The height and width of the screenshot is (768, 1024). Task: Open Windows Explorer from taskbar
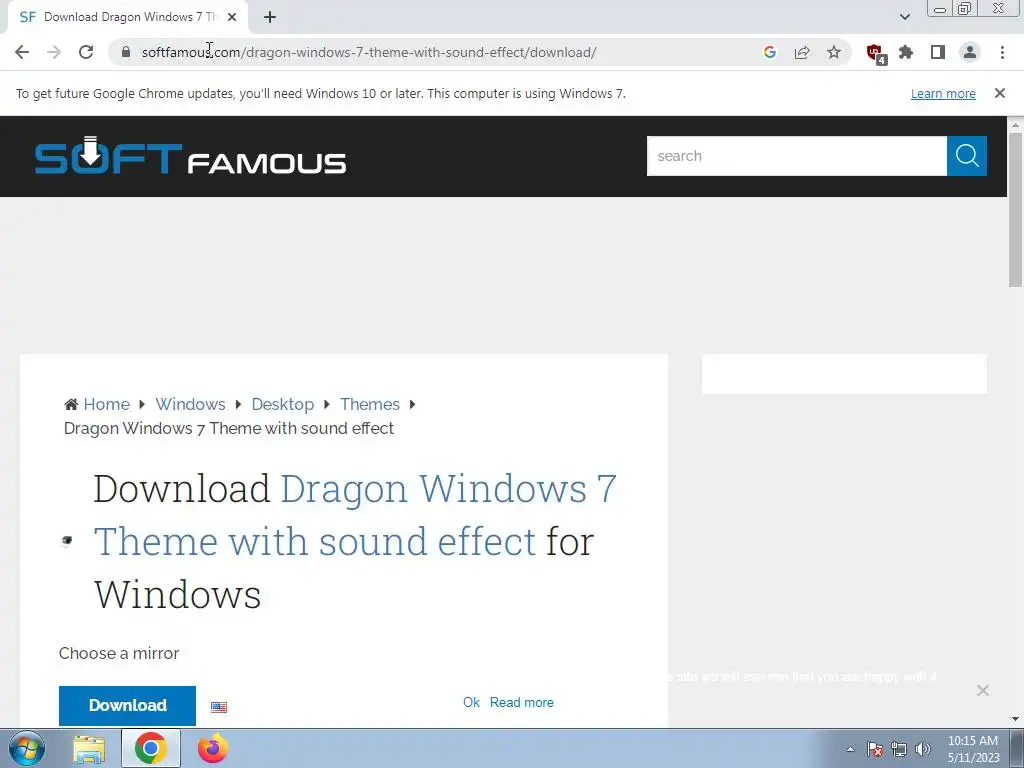click(x=89, y=748)
